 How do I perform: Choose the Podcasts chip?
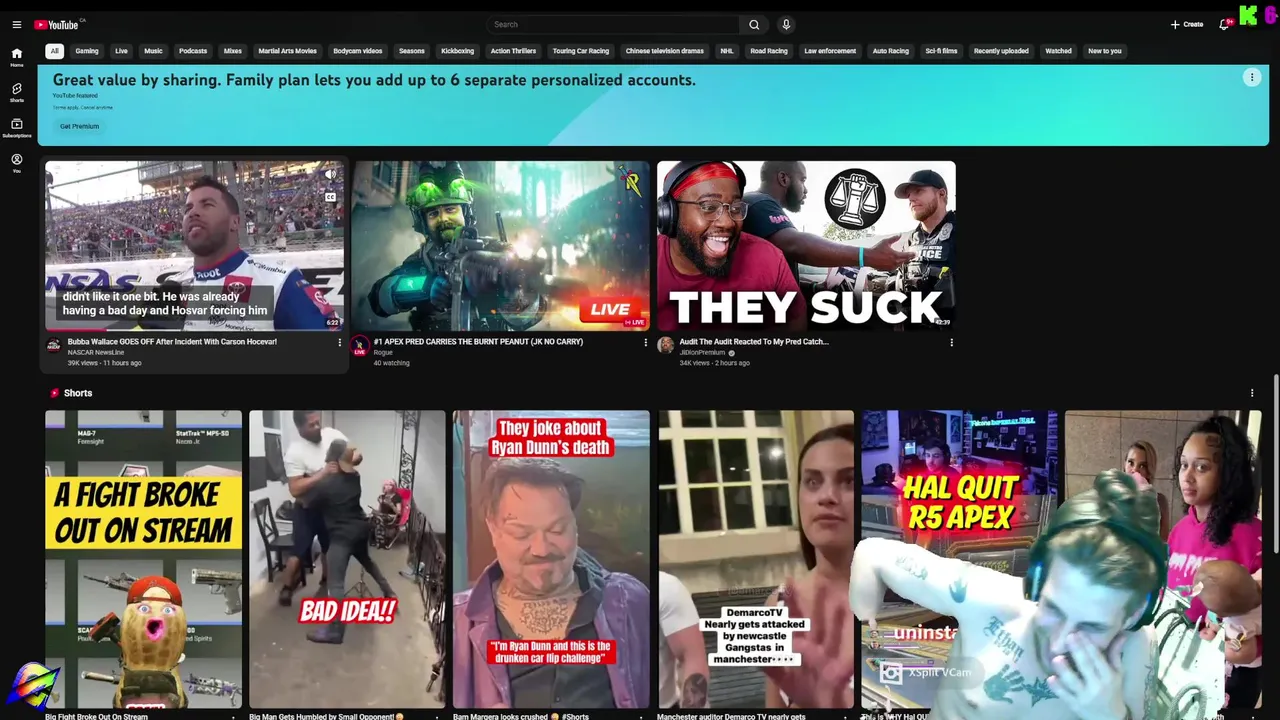click(193, 51)
